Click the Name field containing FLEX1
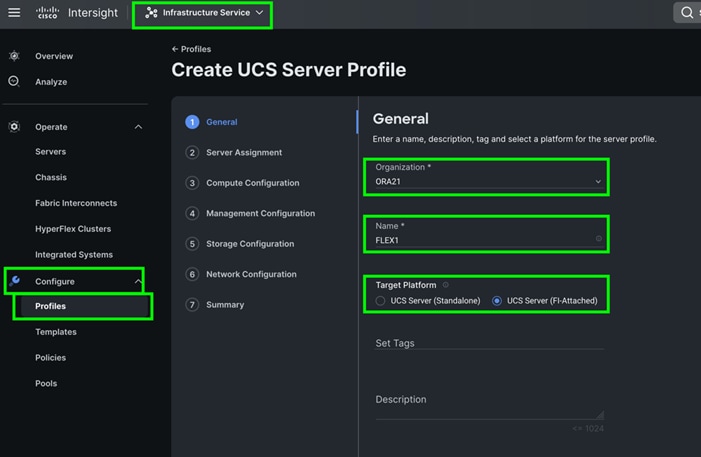Screen dimensions: 701x457 pos(488,240)
